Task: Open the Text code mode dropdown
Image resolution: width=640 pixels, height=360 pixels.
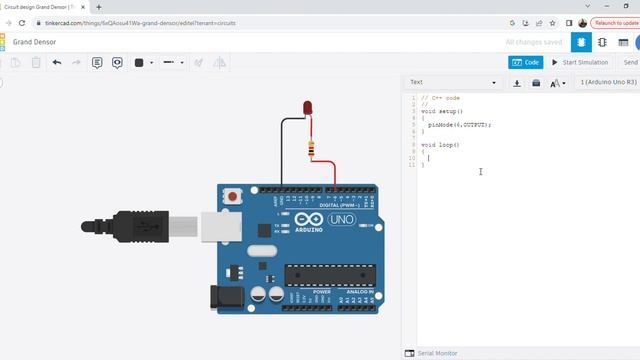Action: point(453,82)
